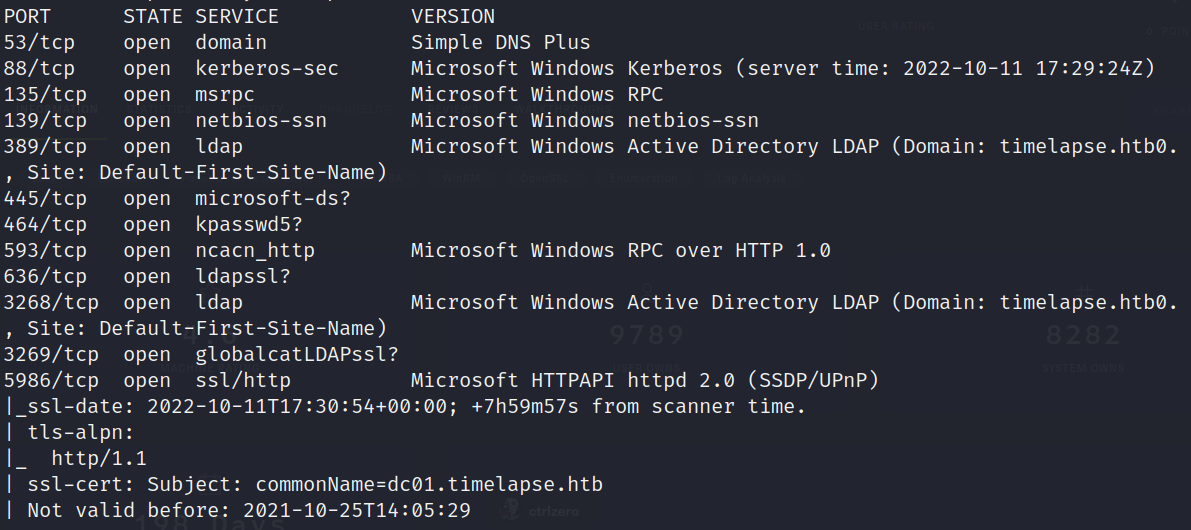Select the 53/tcp port entry

coord(39,43)
